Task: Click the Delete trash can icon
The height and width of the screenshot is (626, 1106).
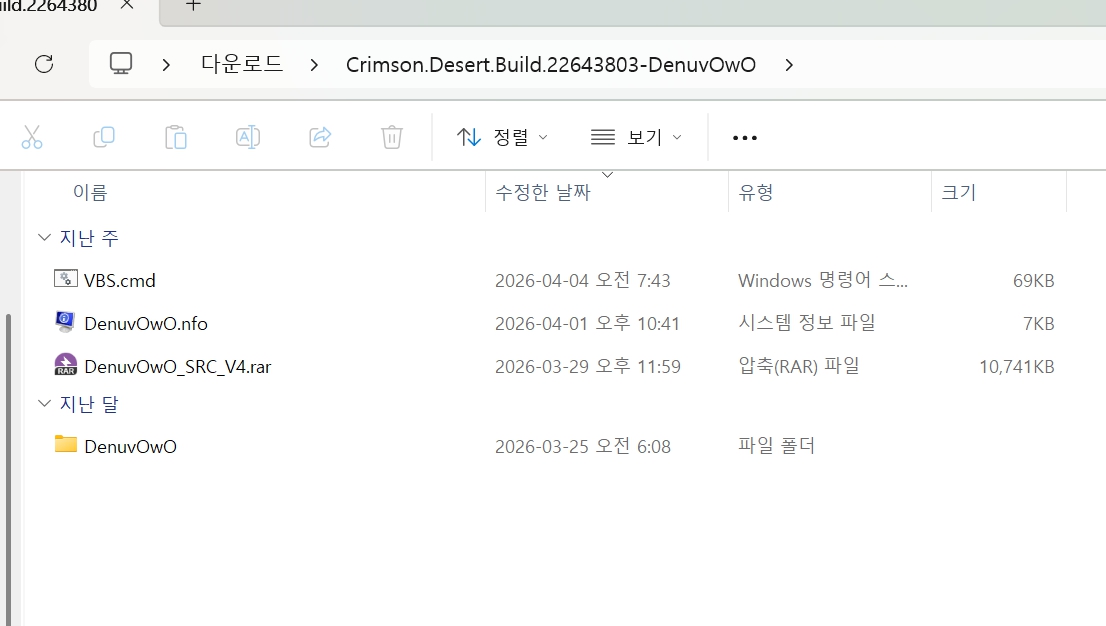Action: click(392, 137)
